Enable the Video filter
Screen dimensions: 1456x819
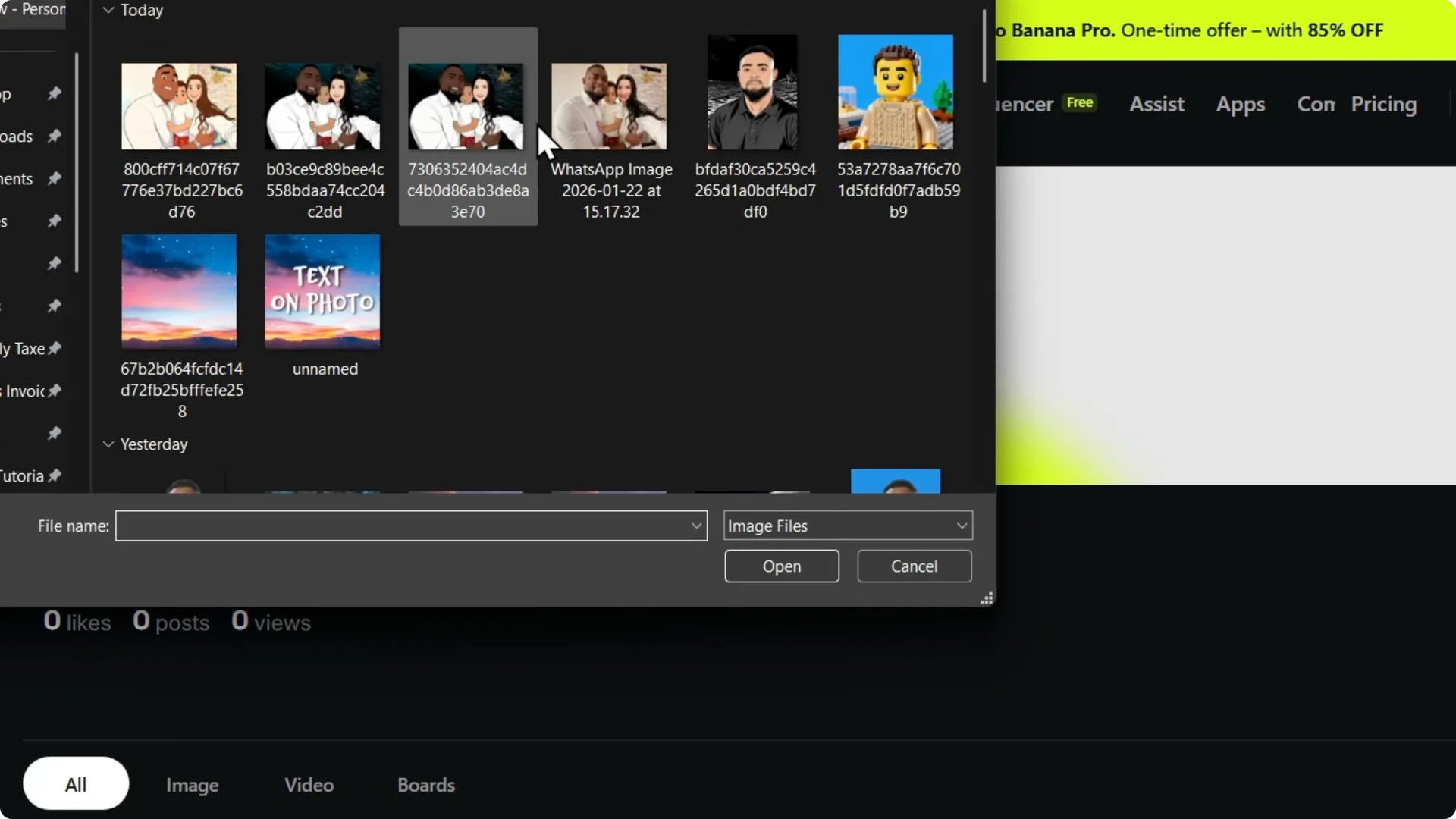click(308, 785)
